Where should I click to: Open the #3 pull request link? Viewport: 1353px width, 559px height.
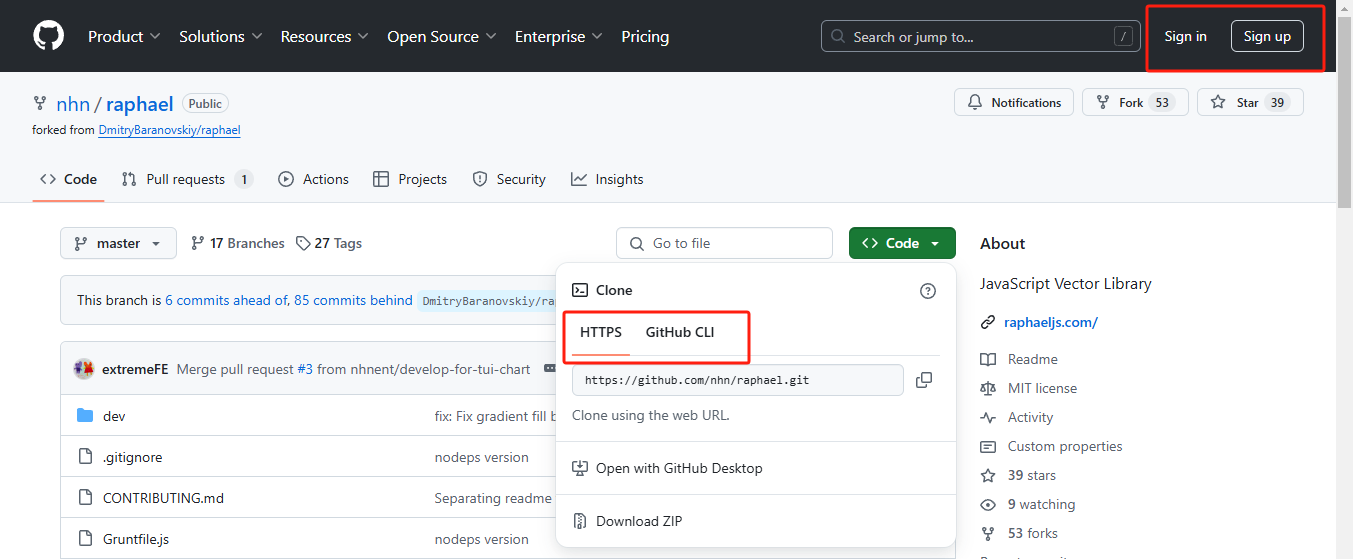click(x=305, y=369)
